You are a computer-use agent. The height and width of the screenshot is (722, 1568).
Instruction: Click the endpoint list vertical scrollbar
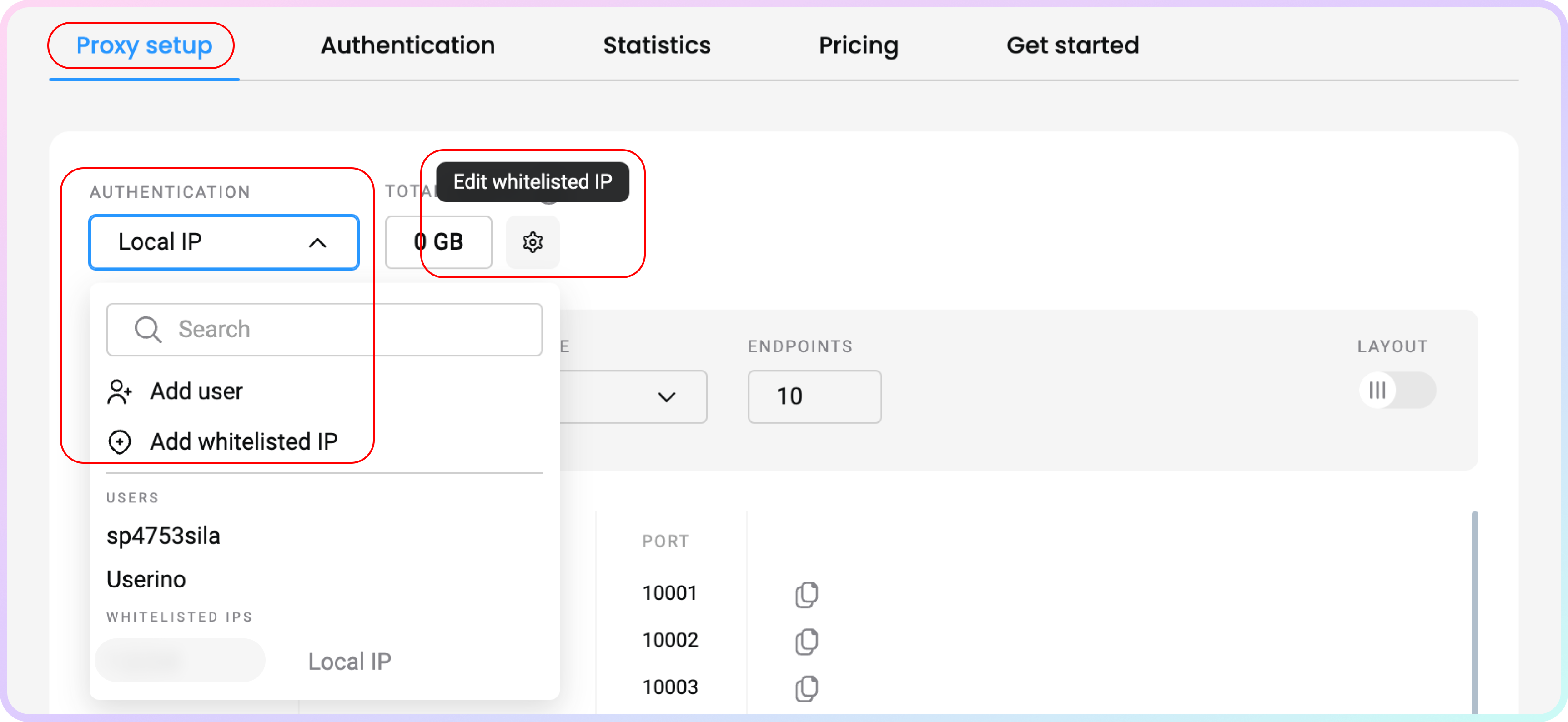click(1475, 612)
